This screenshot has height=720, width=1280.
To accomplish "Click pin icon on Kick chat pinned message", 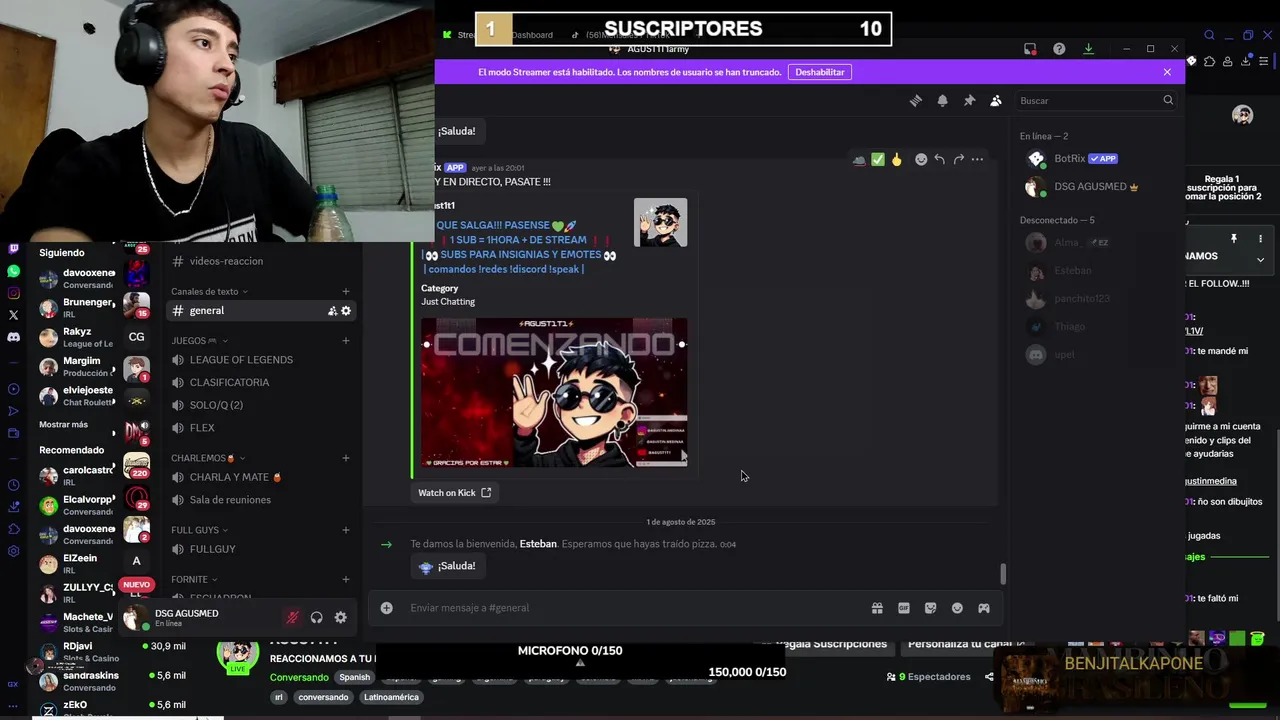I will click(x=1234, y=239).
